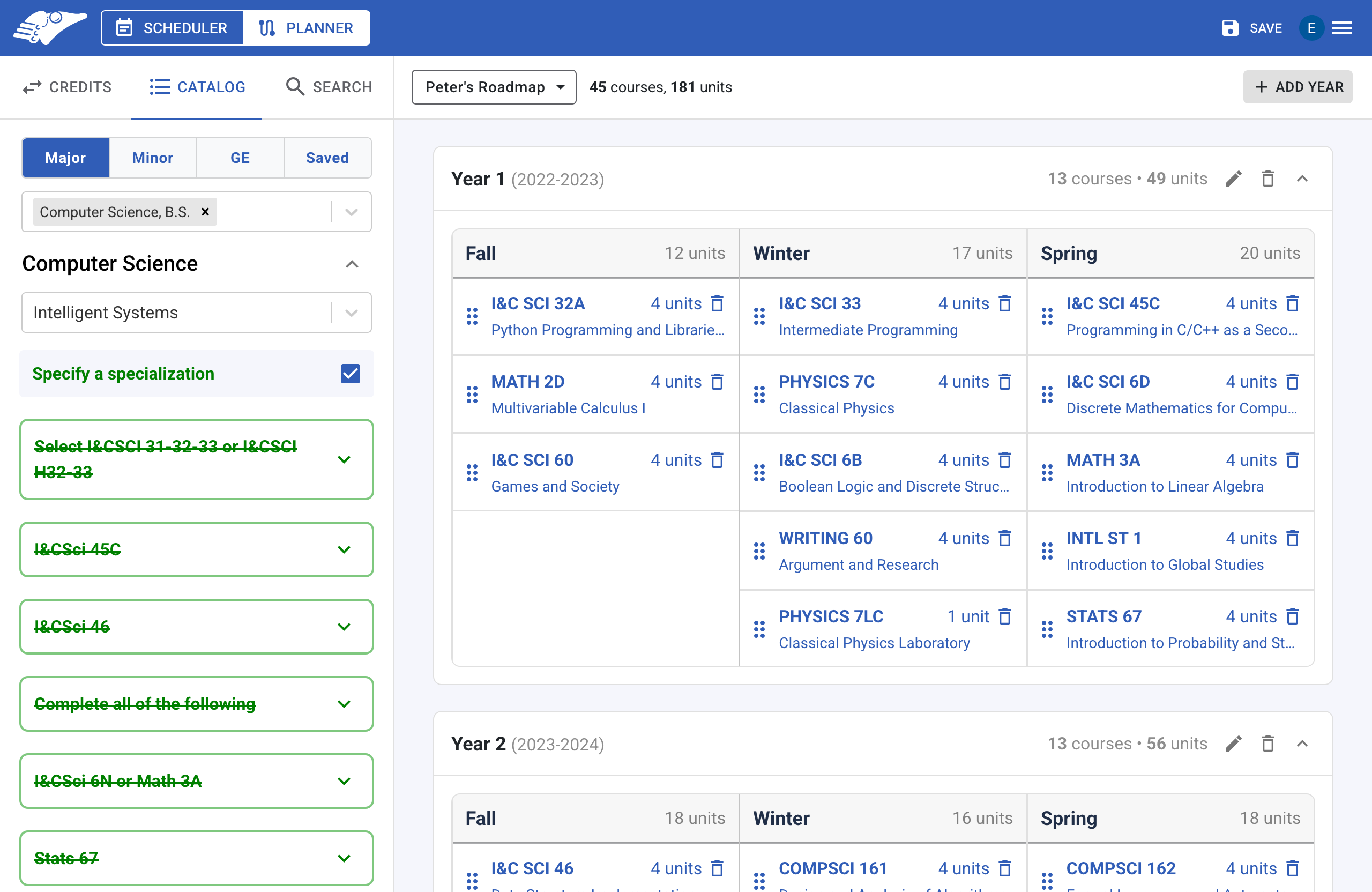Delete I&C SCI 32A with trash icon

point(717,303)
